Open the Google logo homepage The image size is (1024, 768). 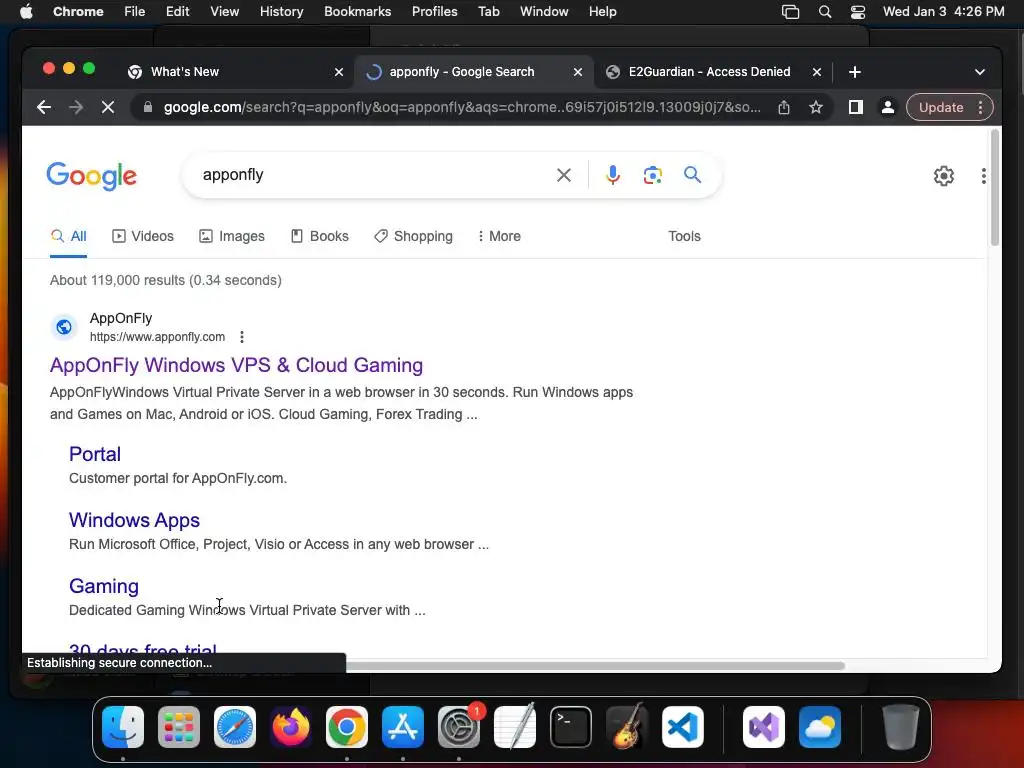(91, 176)
